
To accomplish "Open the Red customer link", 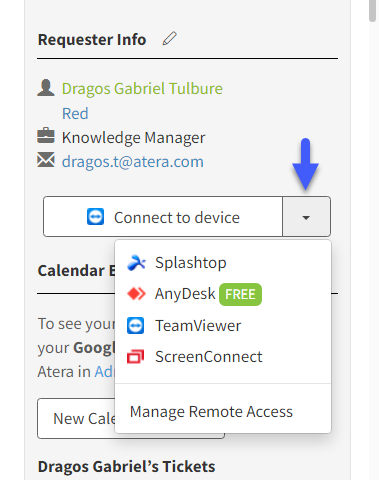I will [x=75, y=114].
